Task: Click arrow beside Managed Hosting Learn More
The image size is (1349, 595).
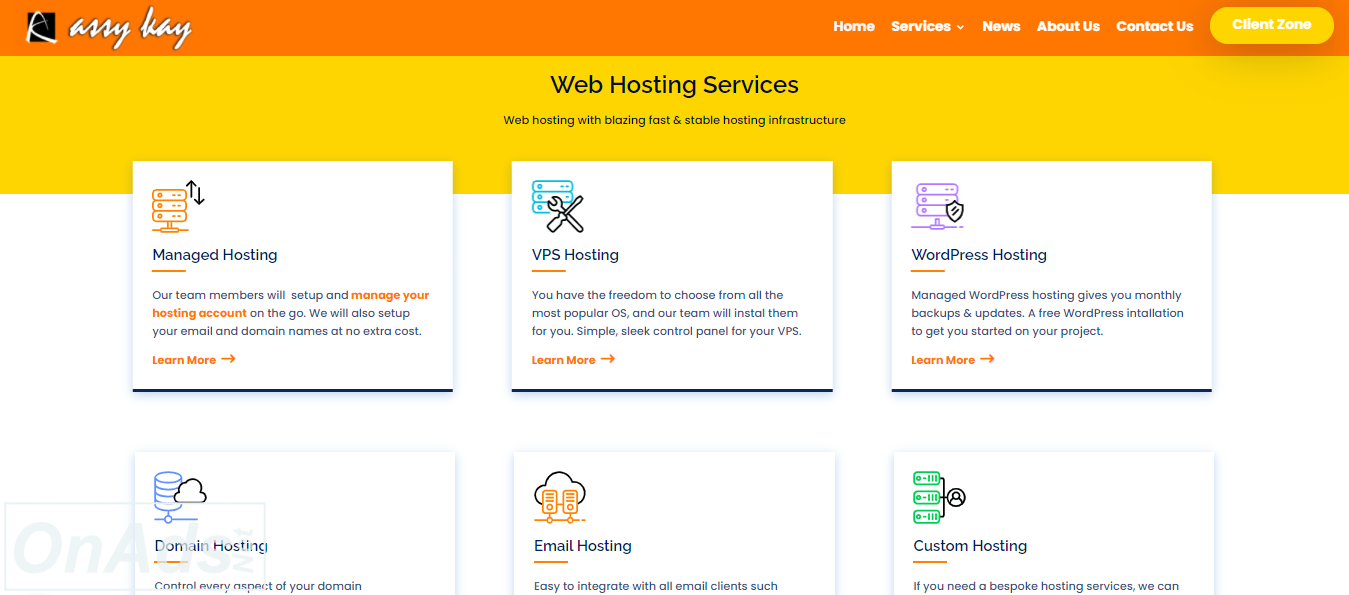Action: [228, 359]
